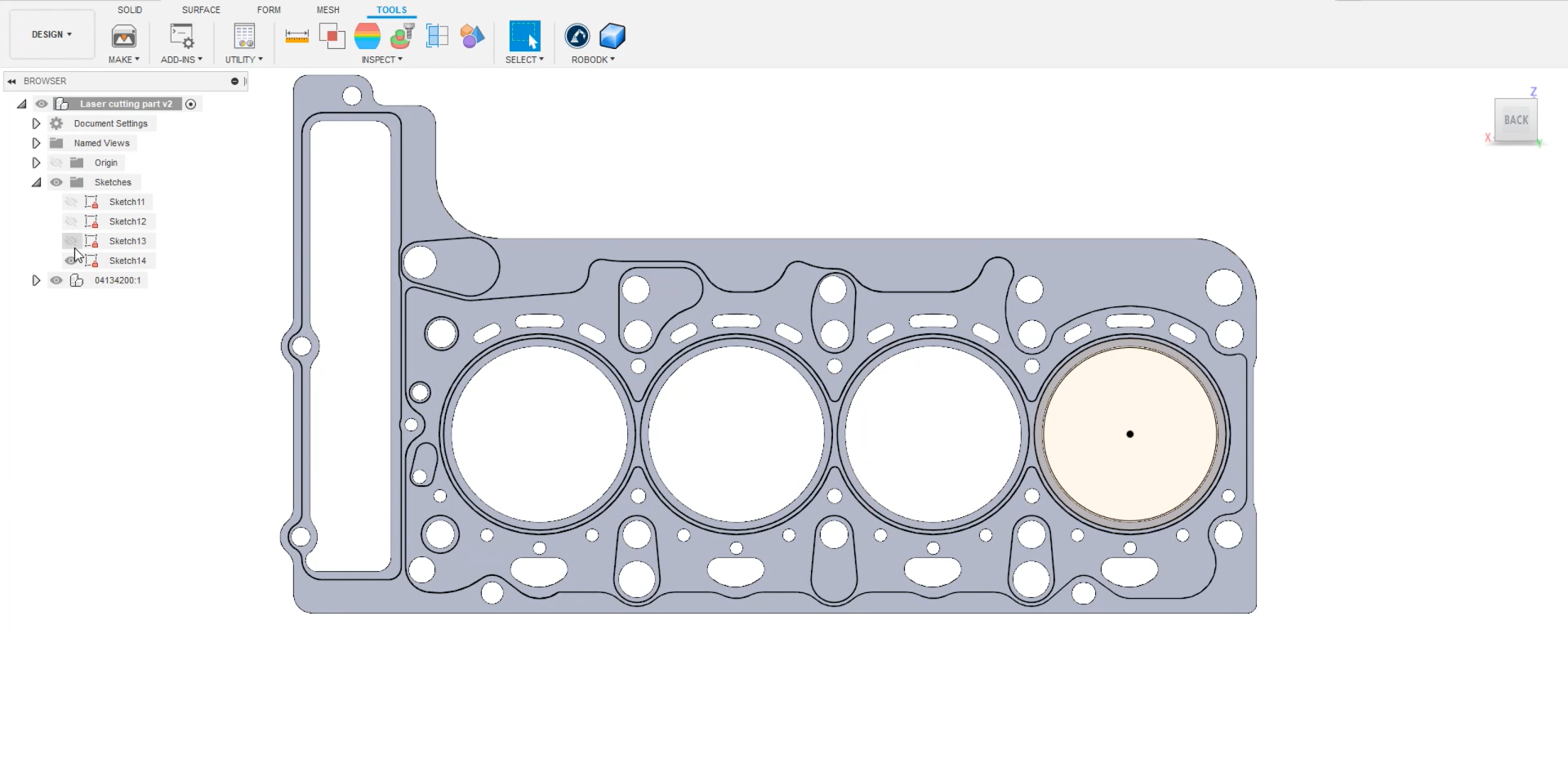This screenshot has height=781, width=1568.
Task: Open the Interference analysis tool
Action: [x=332, y=36]
